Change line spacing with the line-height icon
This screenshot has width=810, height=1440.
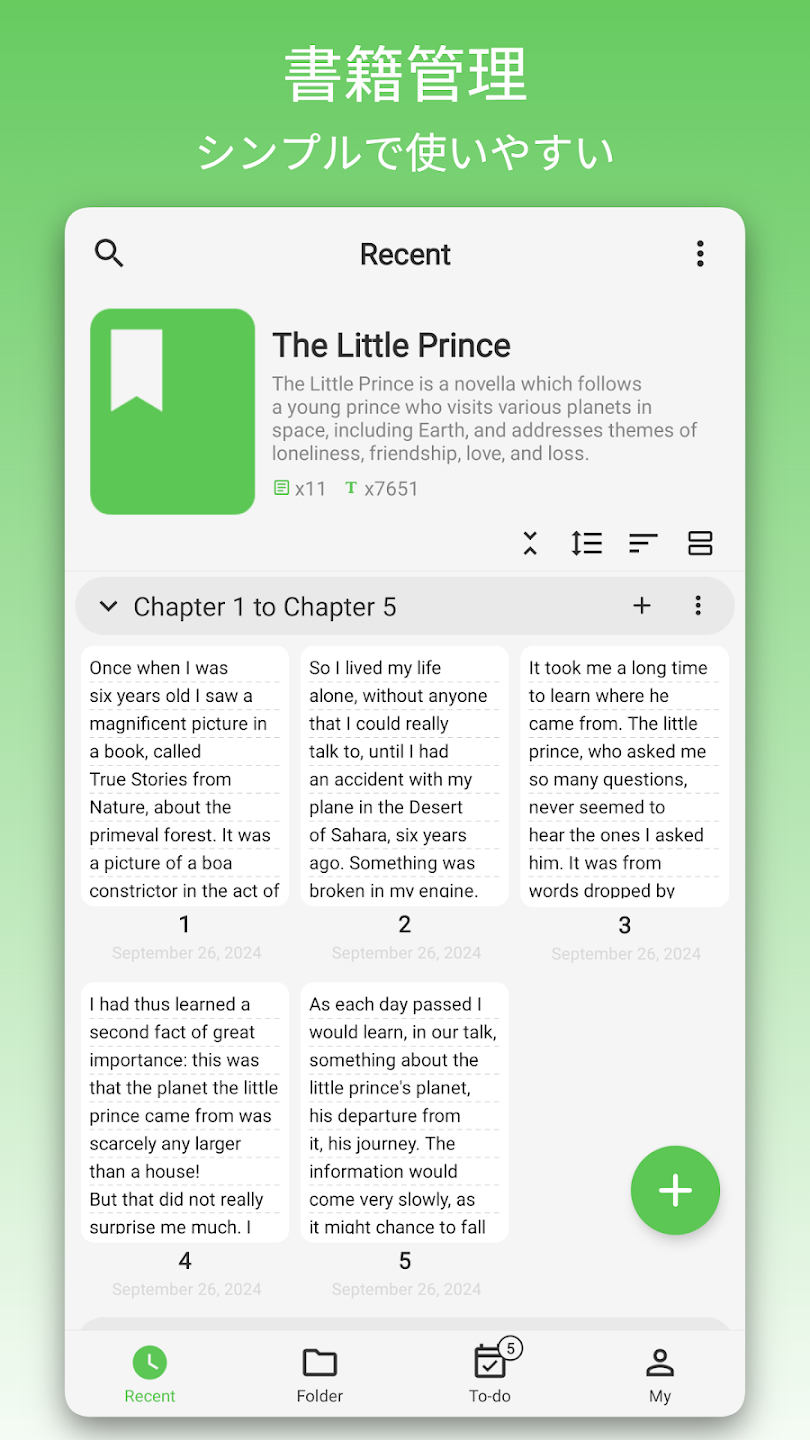pos(586,543)
